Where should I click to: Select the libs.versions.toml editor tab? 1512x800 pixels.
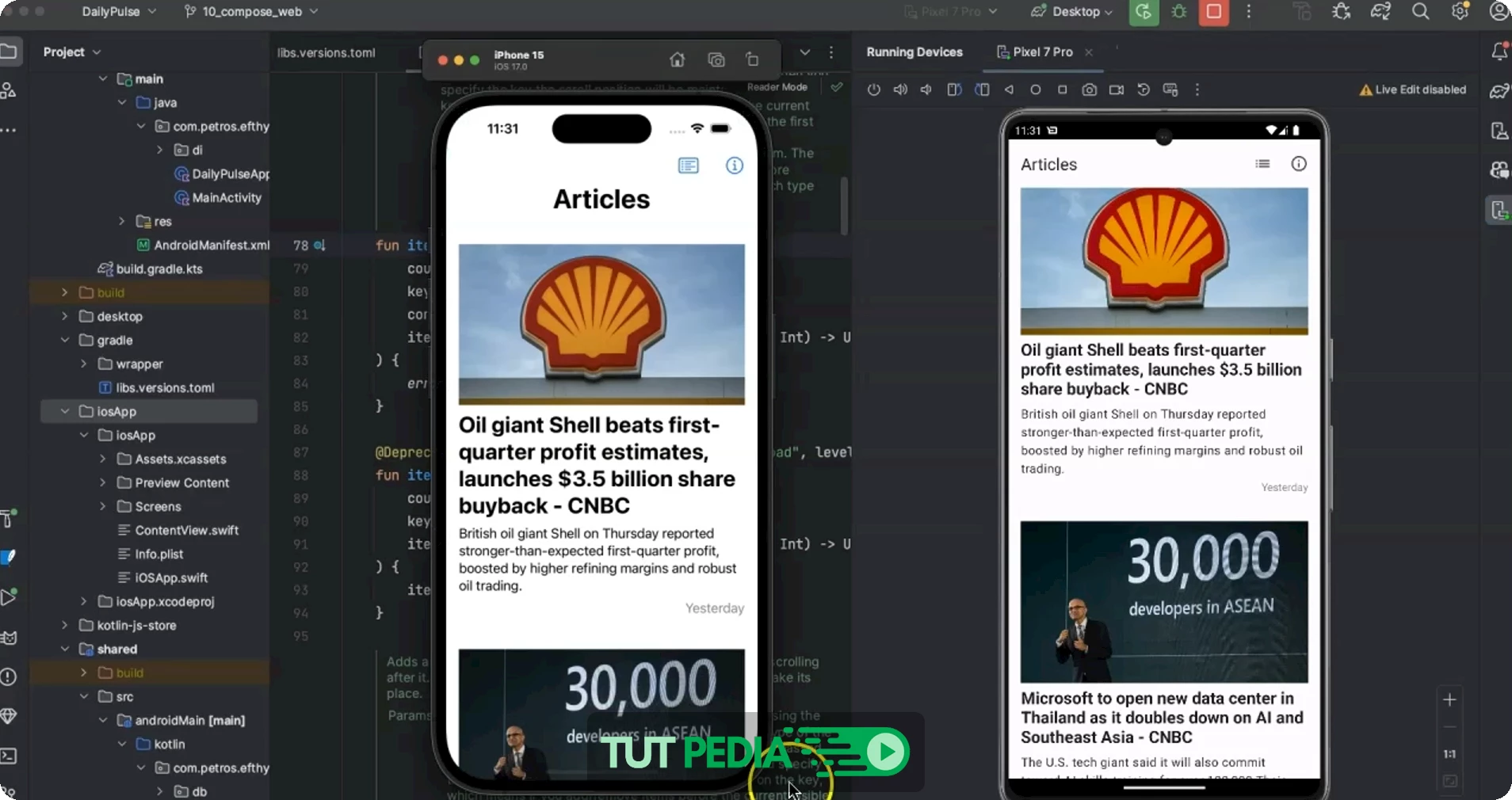(x=326, y=53)
